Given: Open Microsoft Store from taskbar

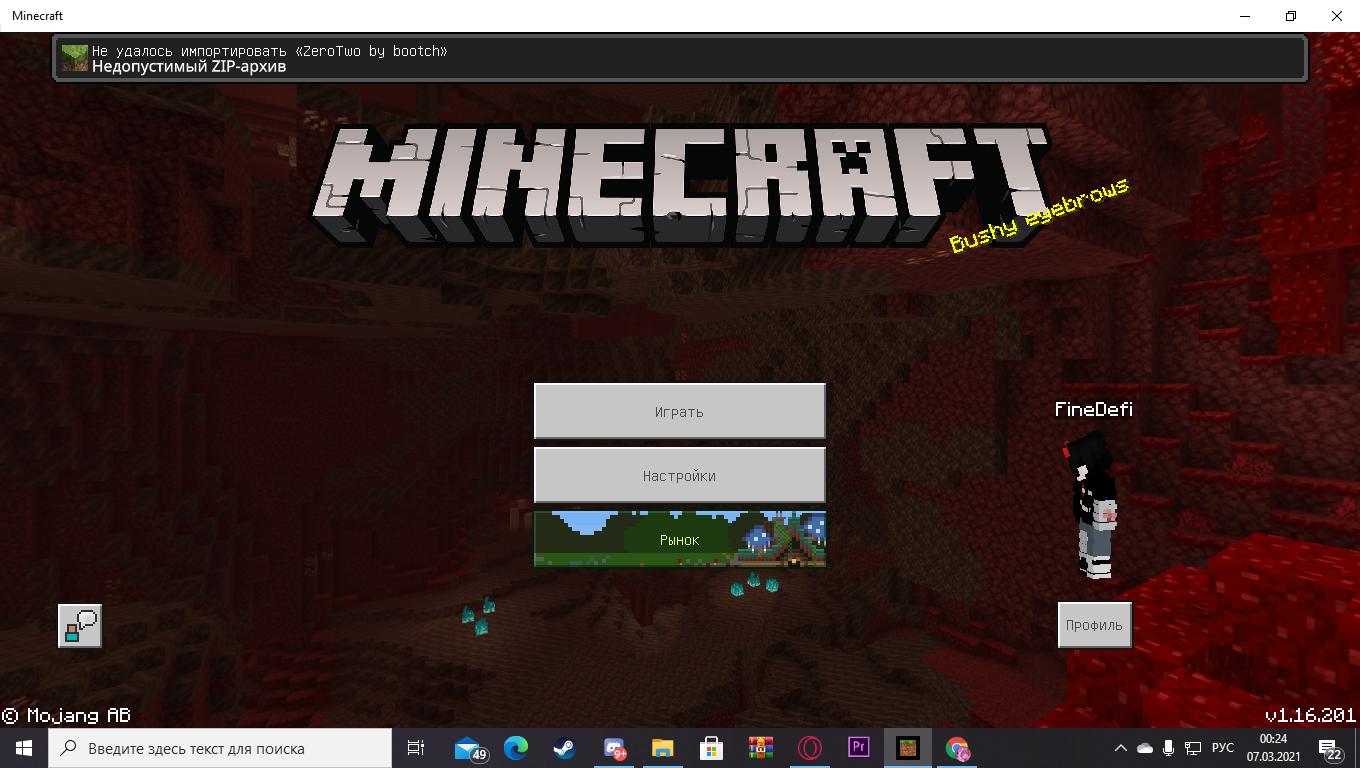Looking at the screenshot, I should 711,748.
